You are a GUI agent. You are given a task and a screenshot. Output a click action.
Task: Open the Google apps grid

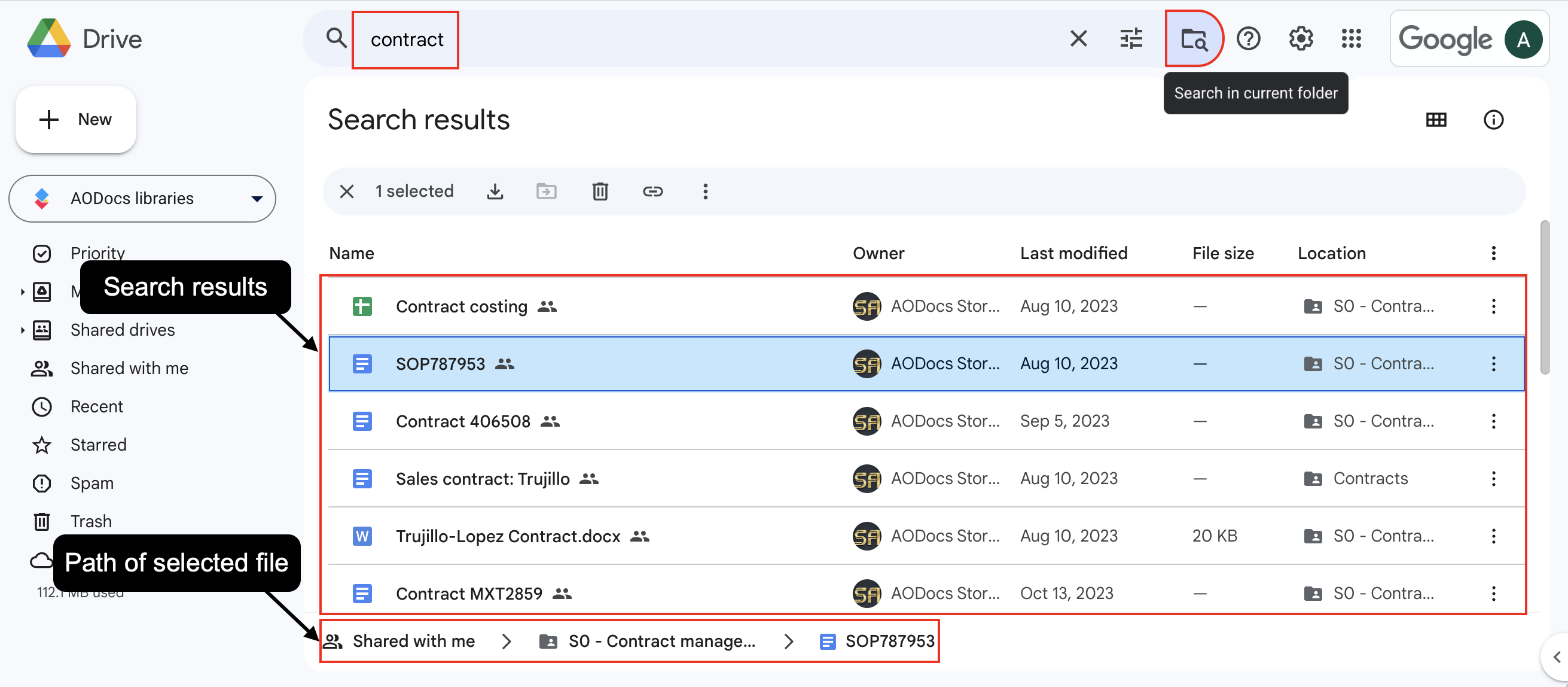tap(1351, 38)
